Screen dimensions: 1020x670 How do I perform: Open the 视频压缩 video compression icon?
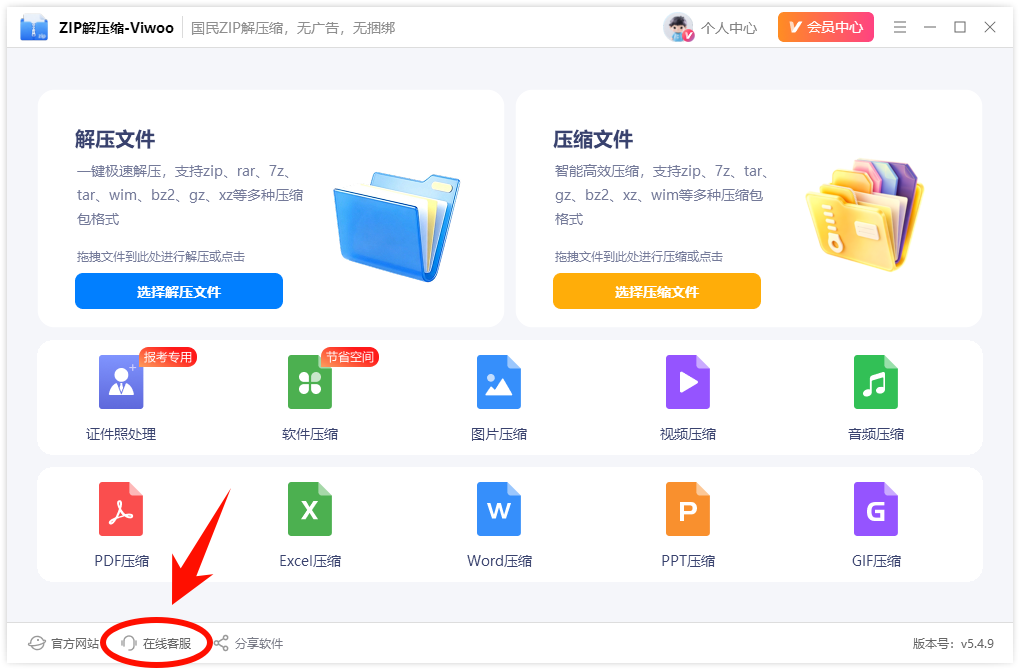688,382
